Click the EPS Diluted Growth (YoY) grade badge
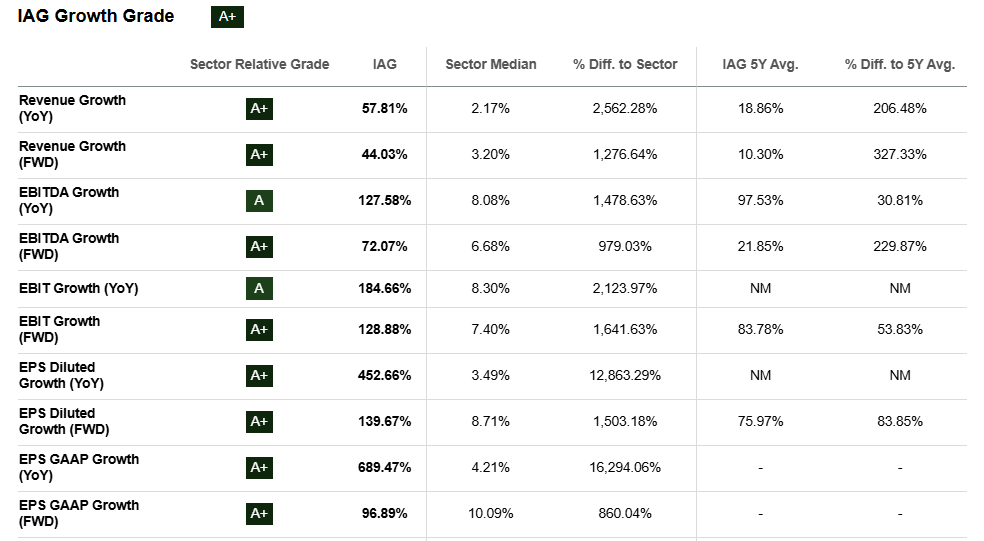Viewport: 984px width, 541px height. [259, 375]
